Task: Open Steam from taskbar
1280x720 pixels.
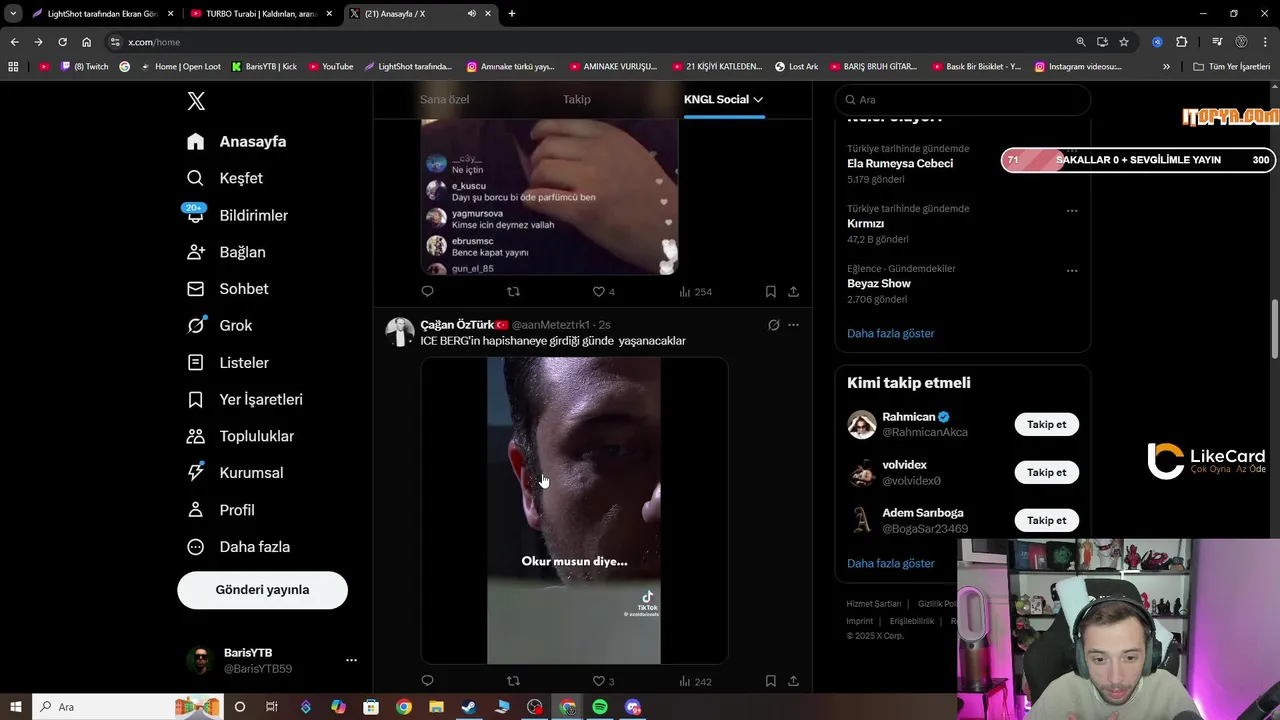Action: [469, 707]
